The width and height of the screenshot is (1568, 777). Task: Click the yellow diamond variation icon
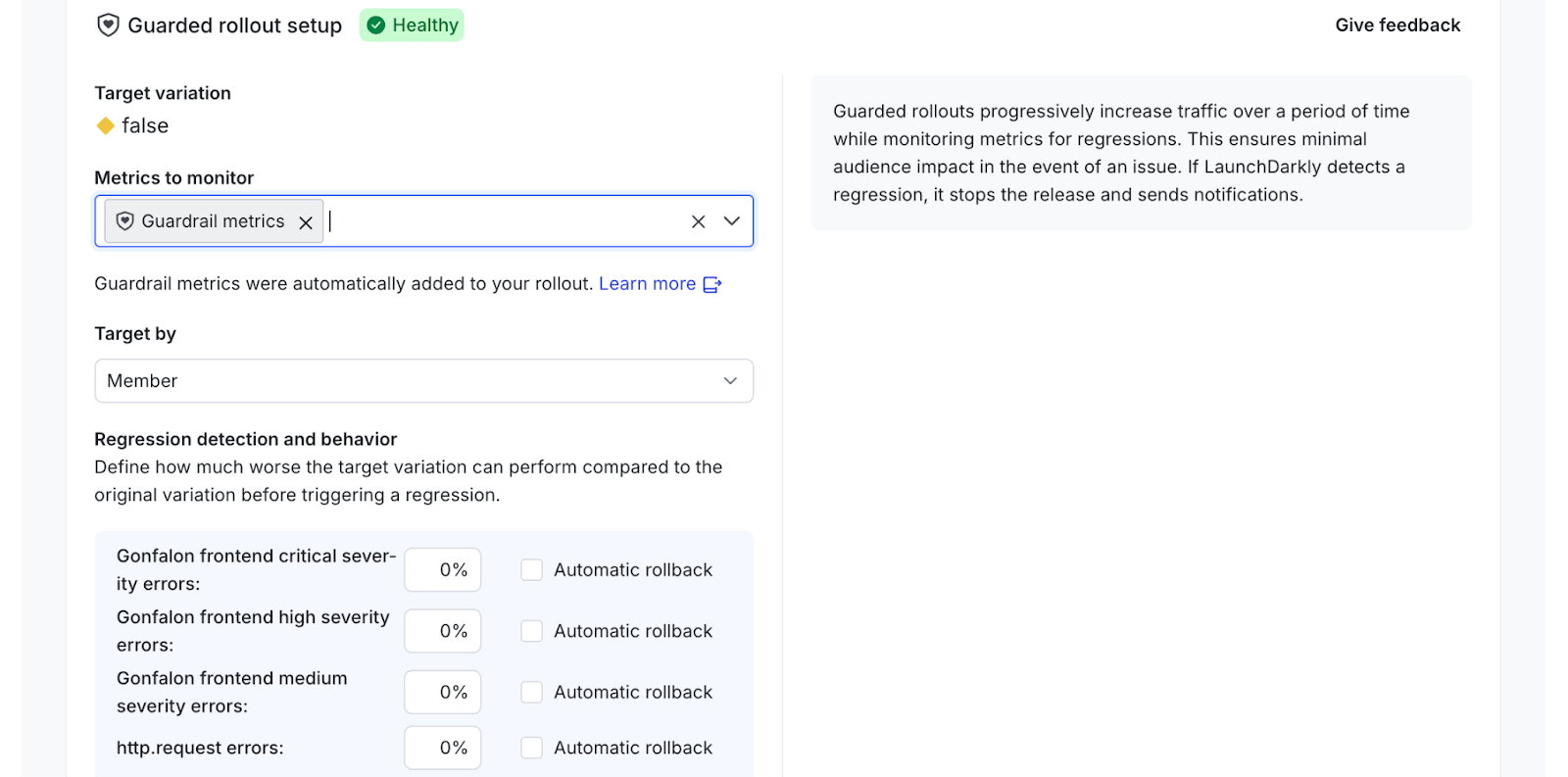point(106,125)
